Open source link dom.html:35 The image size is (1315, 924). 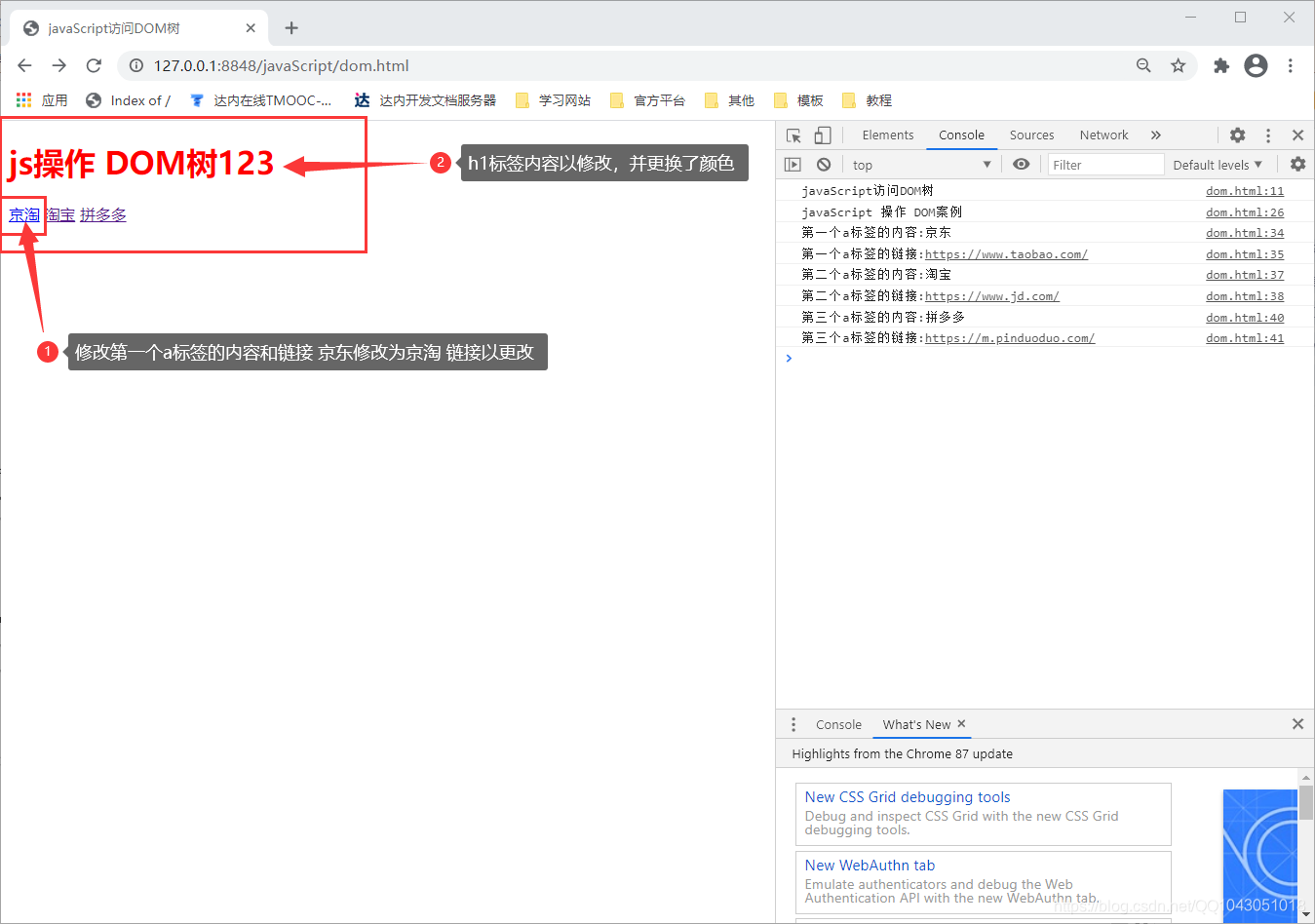[x=1245, y=254]
